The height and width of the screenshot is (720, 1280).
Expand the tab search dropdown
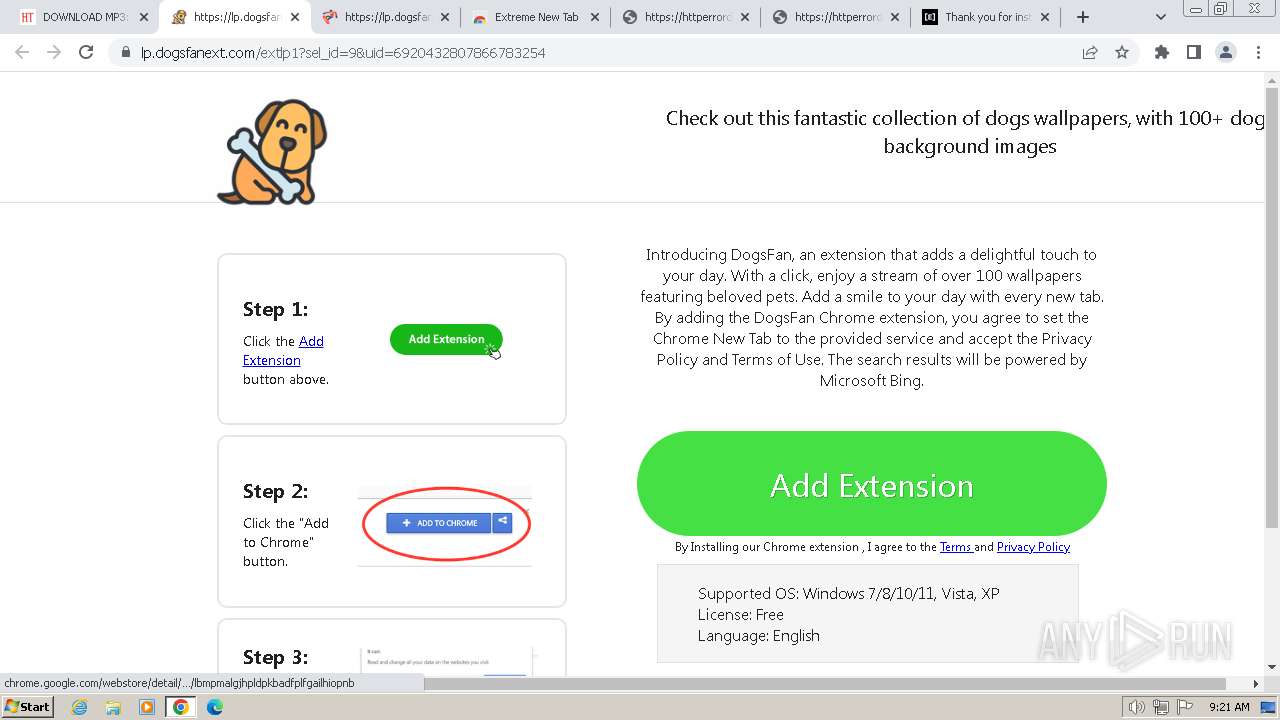pos(1161,17)
